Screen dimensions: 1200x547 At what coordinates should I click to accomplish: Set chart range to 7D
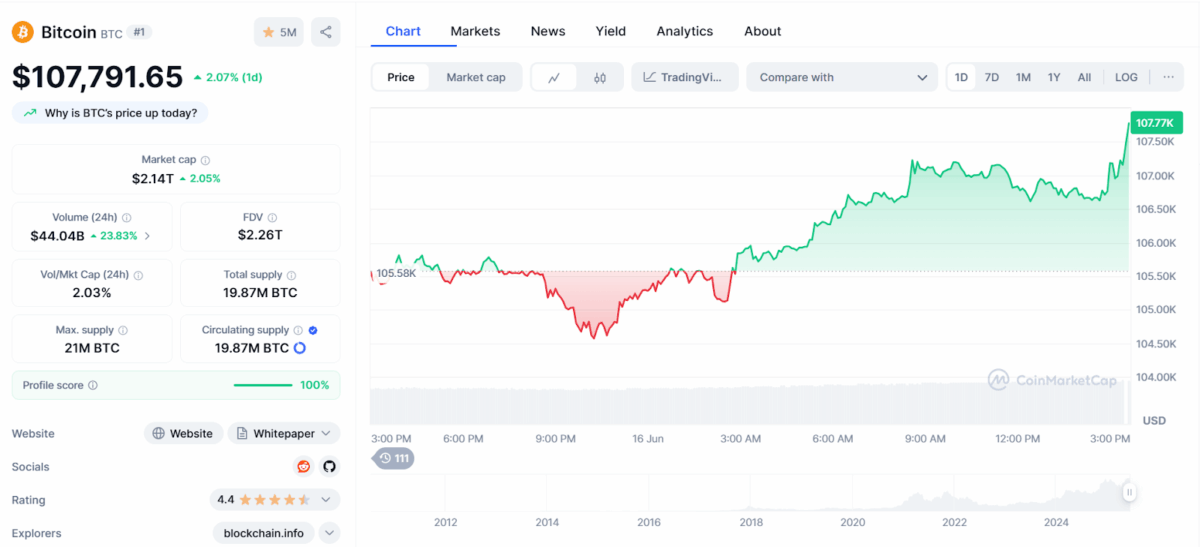click(x=992, y=77)
